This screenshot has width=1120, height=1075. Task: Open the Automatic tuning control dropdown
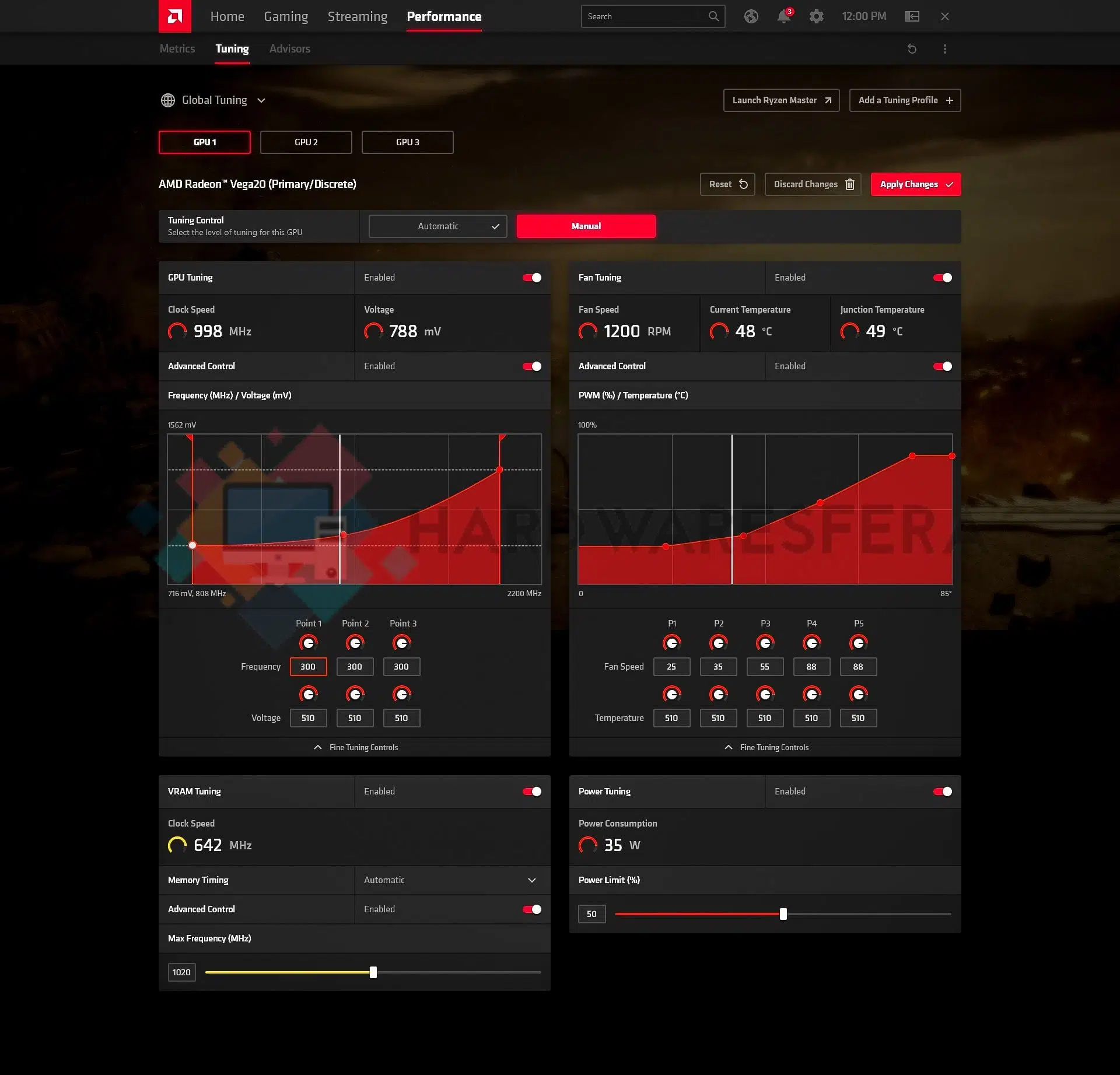point(437,226)
